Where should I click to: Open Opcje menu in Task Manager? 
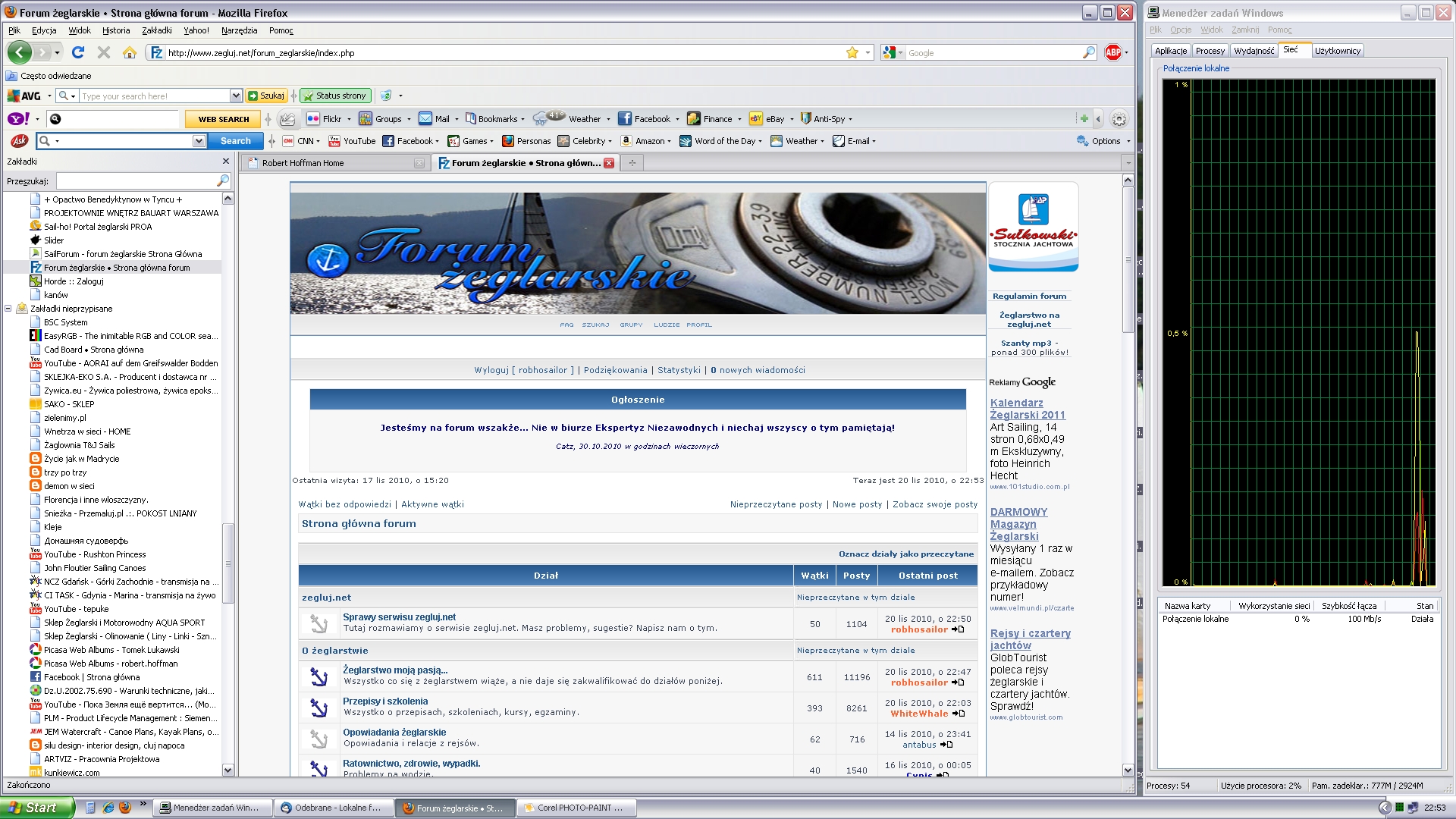click(1180, 30)
